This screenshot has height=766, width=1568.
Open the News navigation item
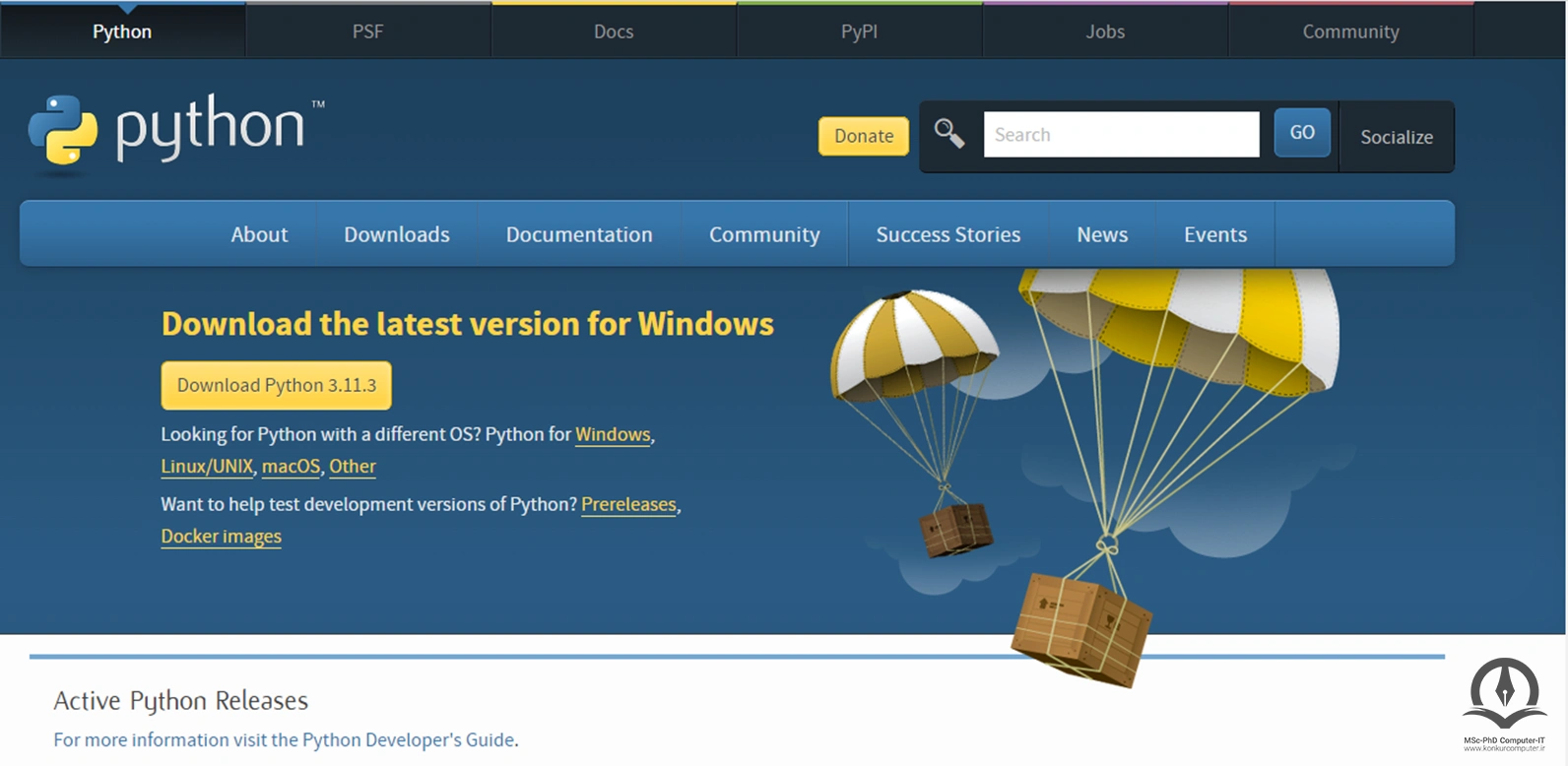point(1102,234)
